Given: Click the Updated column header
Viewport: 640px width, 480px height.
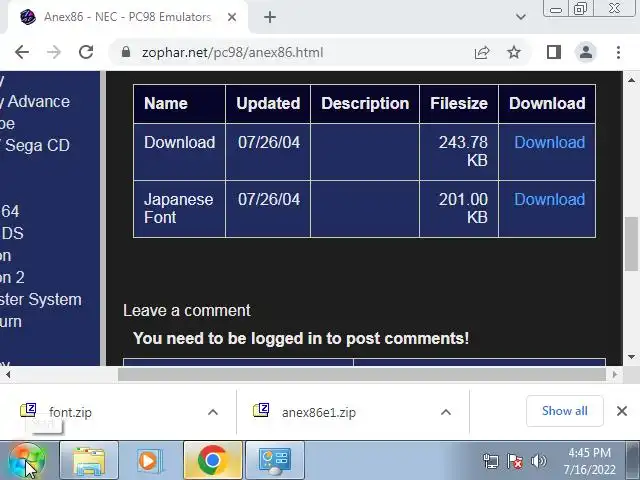Looking at the screenshot, I should point(268,103).
